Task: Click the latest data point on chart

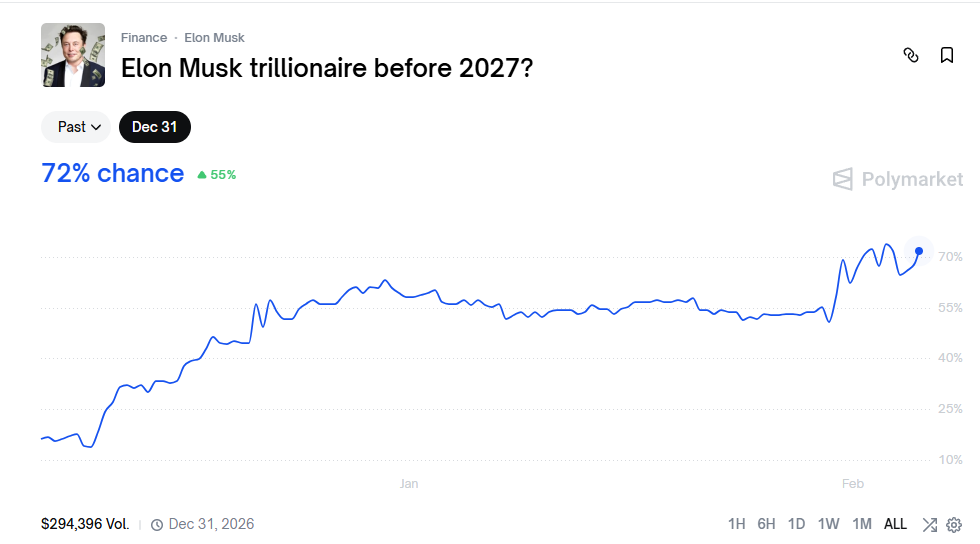Action: coord(919,250)
